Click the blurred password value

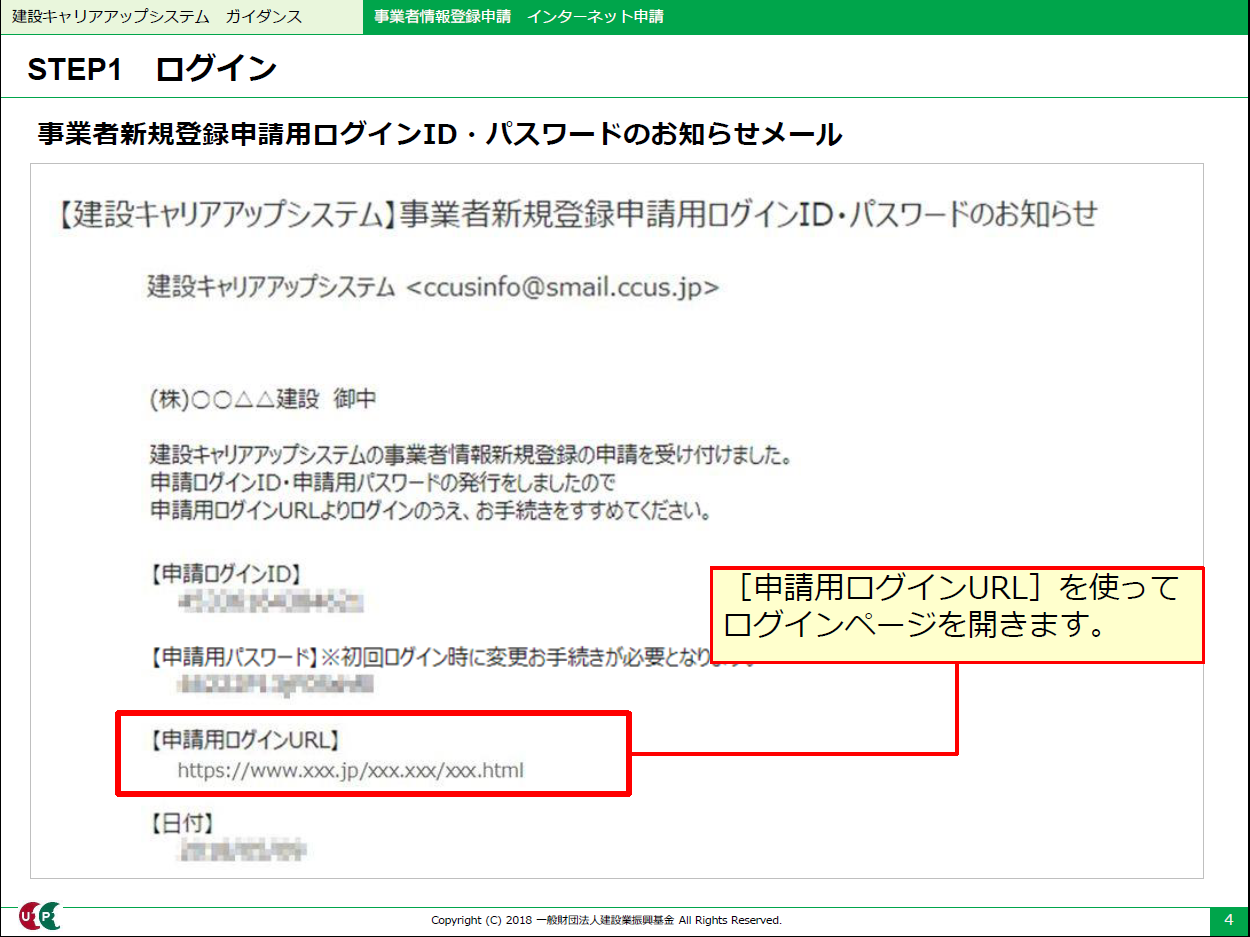point(276,685)
